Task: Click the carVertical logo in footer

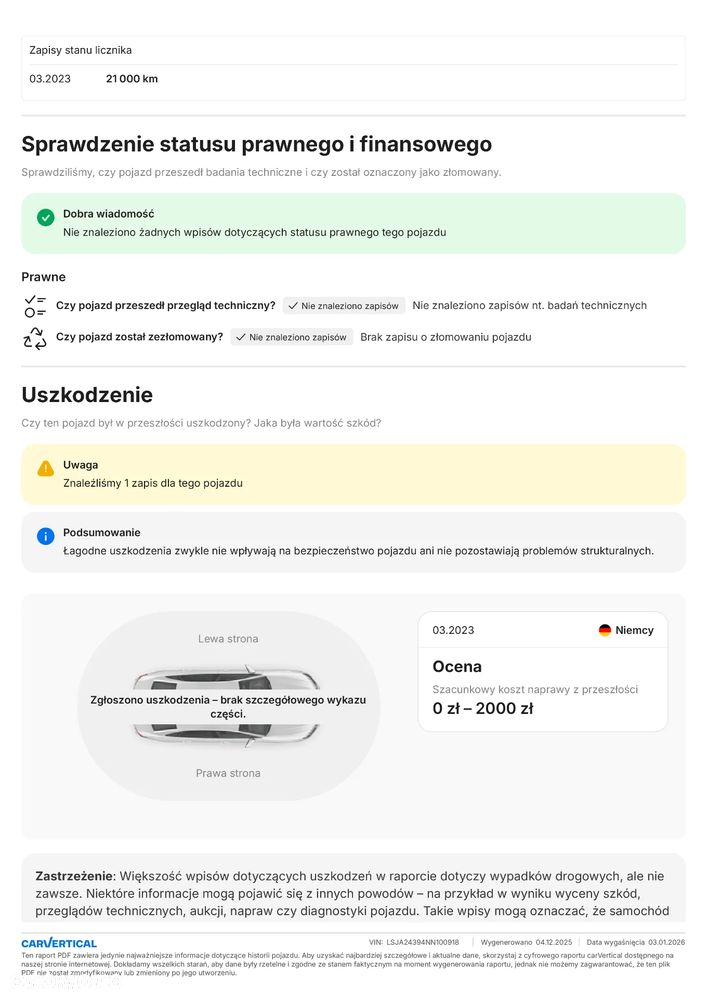Action: tap(59, 943)
